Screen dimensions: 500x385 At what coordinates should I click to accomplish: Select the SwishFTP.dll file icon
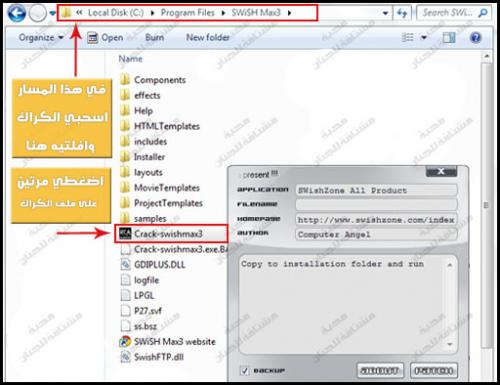[125, 357]
